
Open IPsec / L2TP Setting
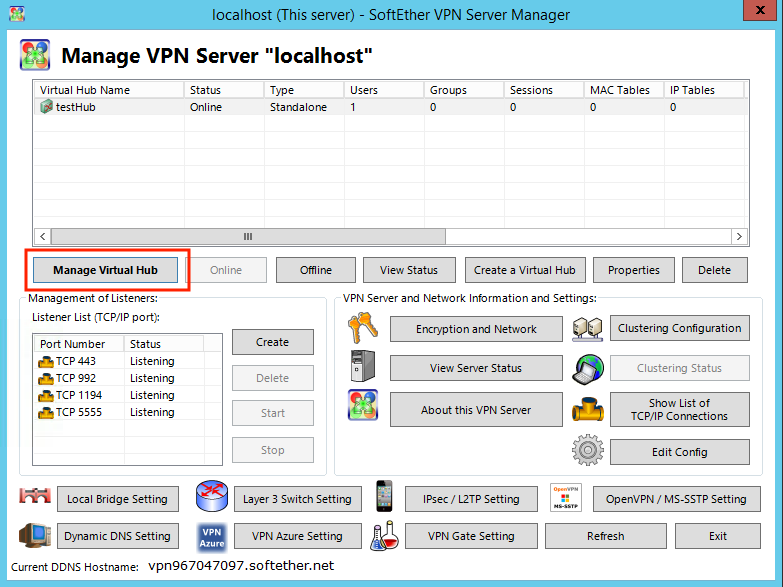[471, 499]
